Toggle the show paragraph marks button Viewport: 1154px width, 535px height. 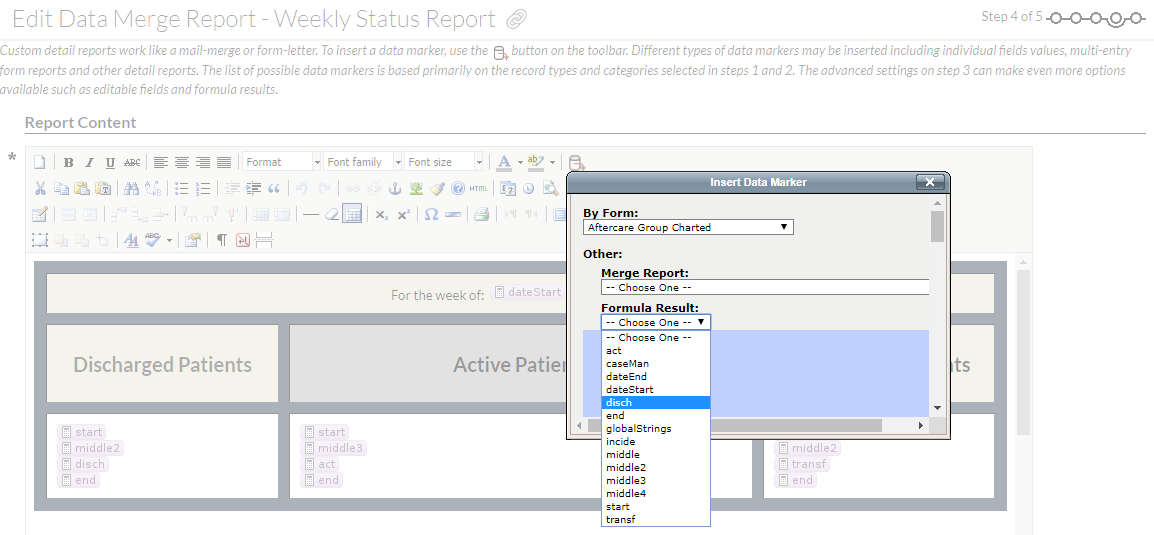(221, 240)
